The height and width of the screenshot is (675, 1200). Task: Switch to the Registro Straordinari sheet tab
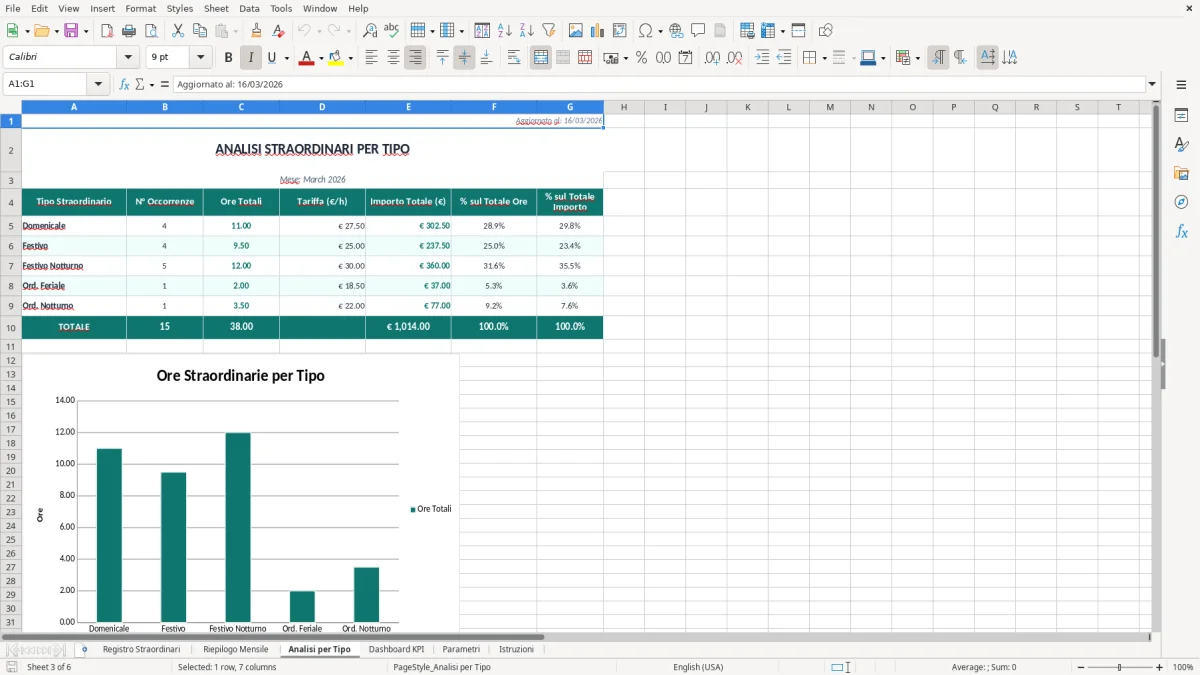141,649
